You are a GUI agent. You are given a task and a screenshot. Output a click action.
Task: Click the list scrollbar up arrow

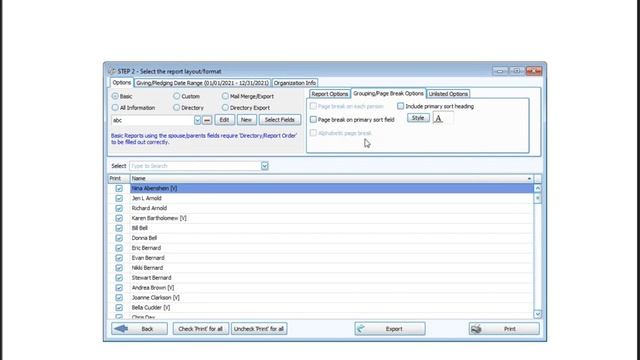[x=538, y=189]
